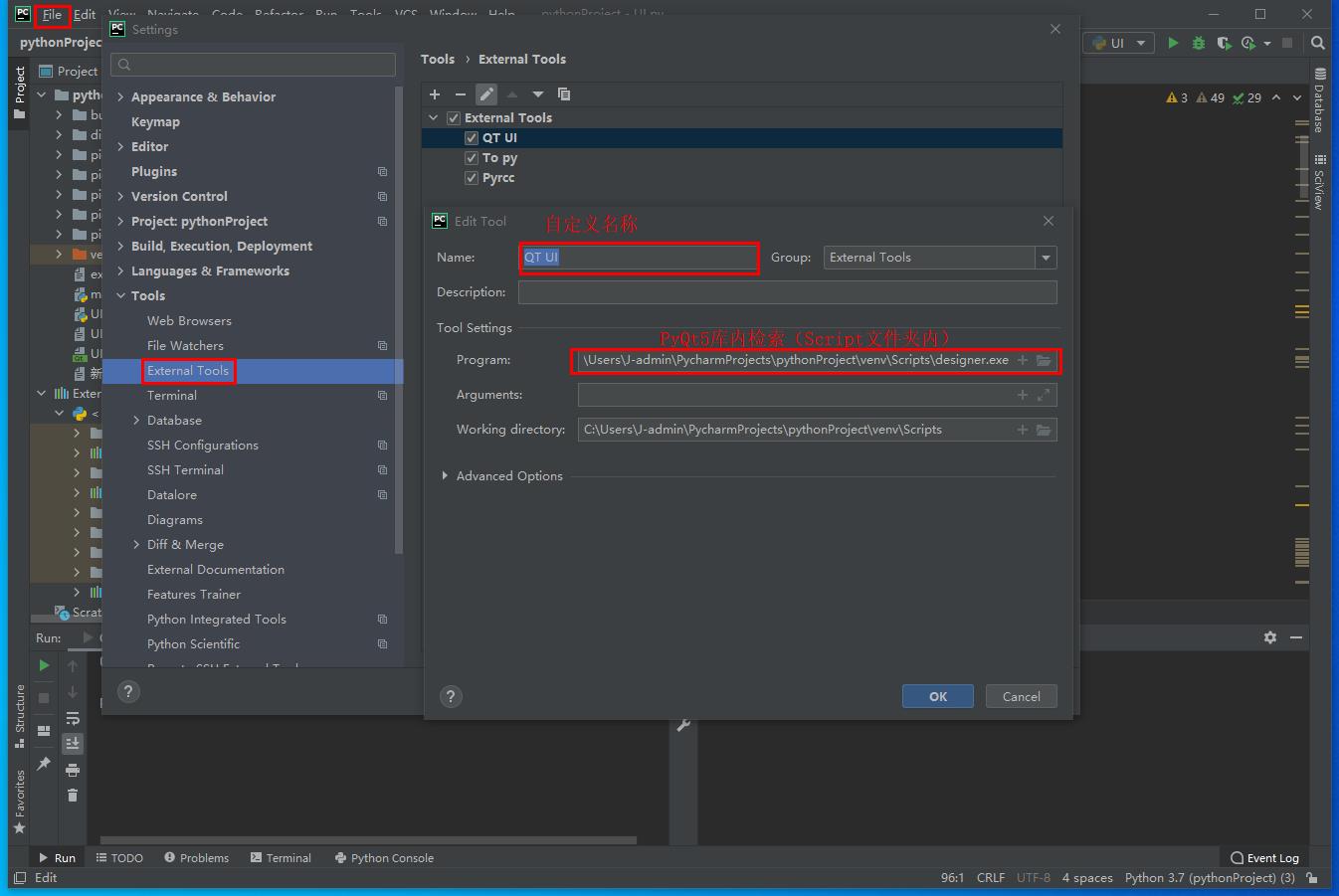Uncheck the Pyrcc tool
Screen dimensions: 1339x896
click(472, 178)
